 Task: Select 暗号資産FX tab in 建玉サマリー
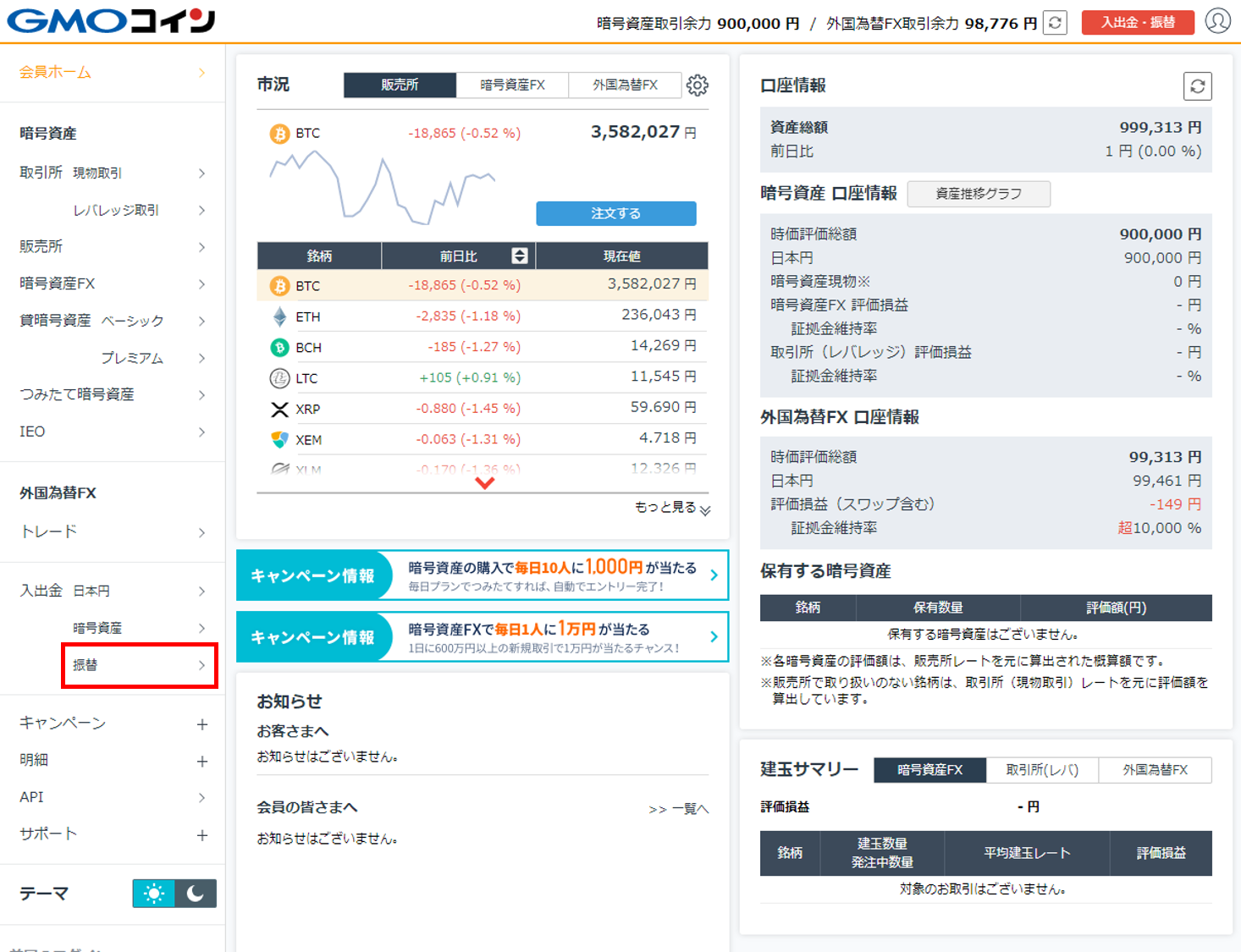(929, 770)
